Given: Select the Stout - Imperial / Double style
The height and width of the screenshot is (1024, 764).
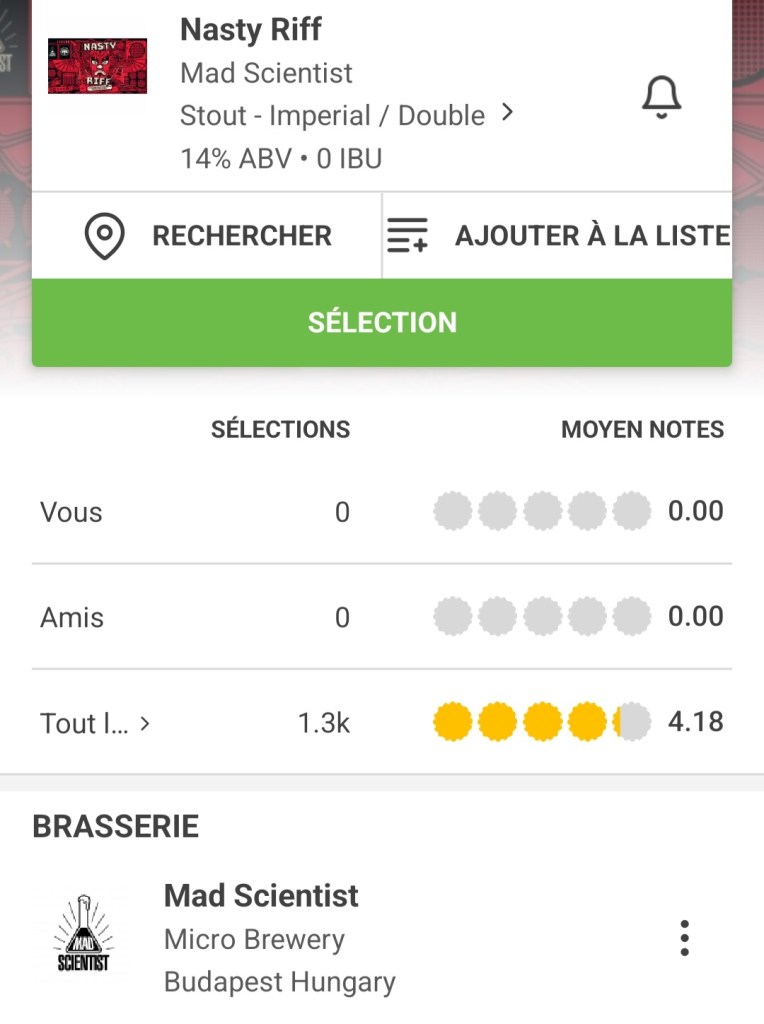Looking at the screenshot, I should coord(332,115).
